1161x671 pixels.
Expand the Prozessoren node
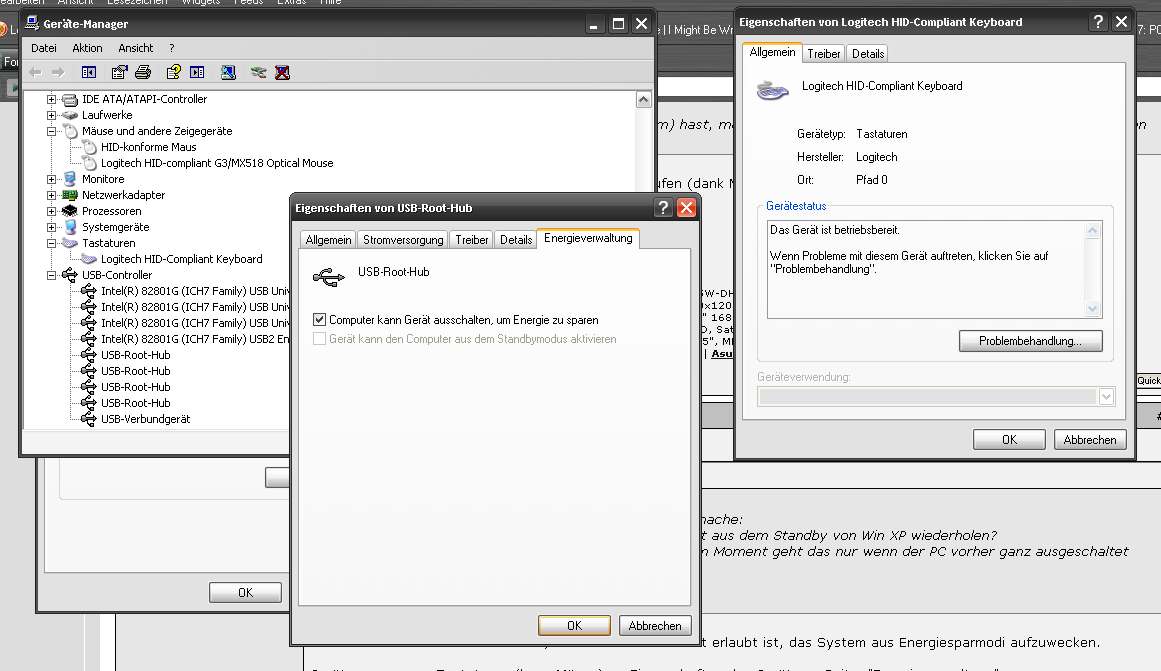(51, 211)
